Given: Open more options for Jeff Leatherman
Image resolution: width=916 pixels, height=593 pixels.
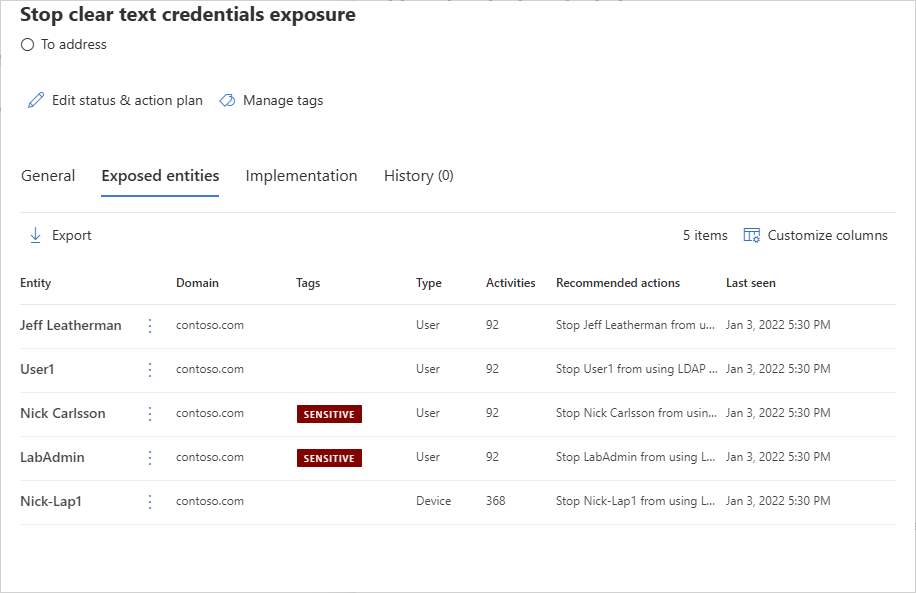Looking at the screenshot, I should click(150, 326).
